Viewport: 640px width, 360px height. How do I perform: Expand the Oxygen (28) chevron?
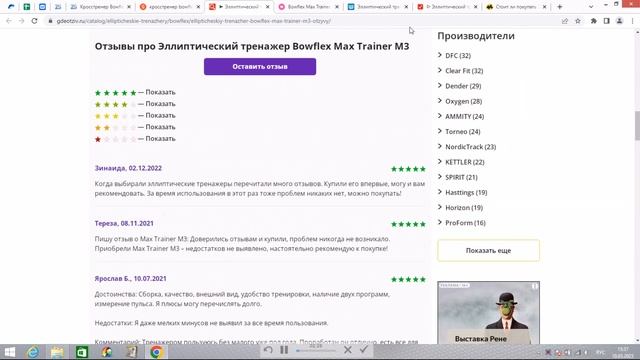pyautogui.click(x=440, y=101)
